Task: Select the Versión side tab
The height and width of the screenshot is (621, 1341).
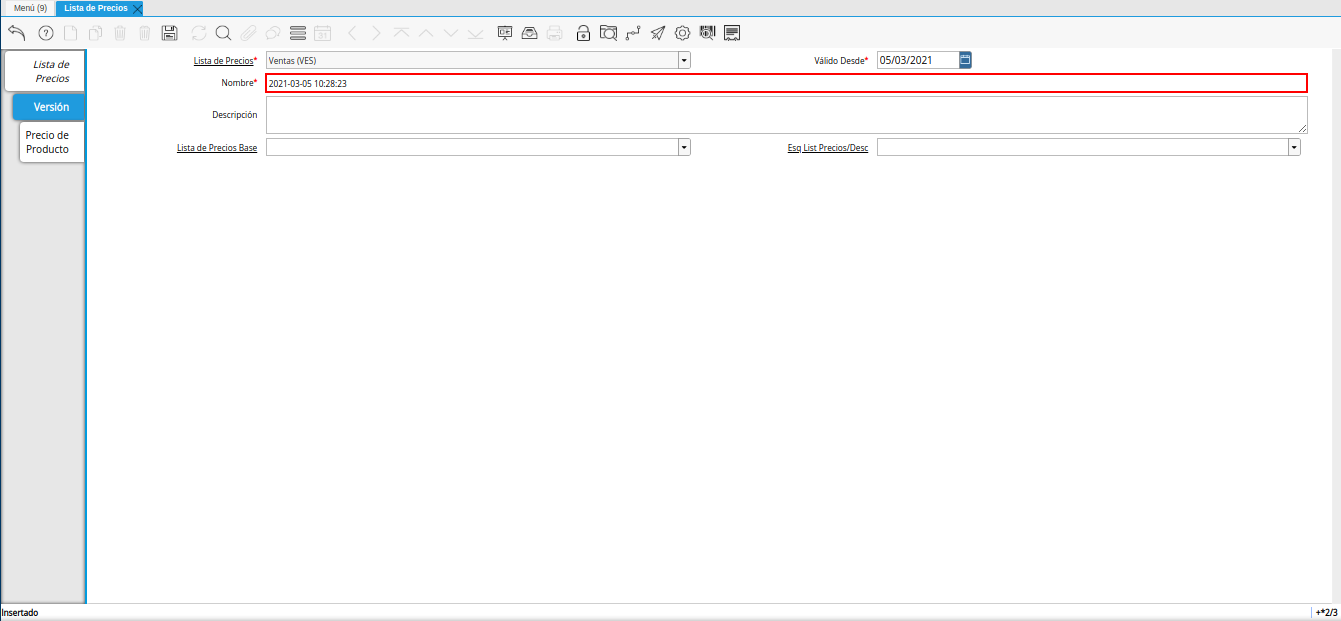Action: (x=49, y=106)
